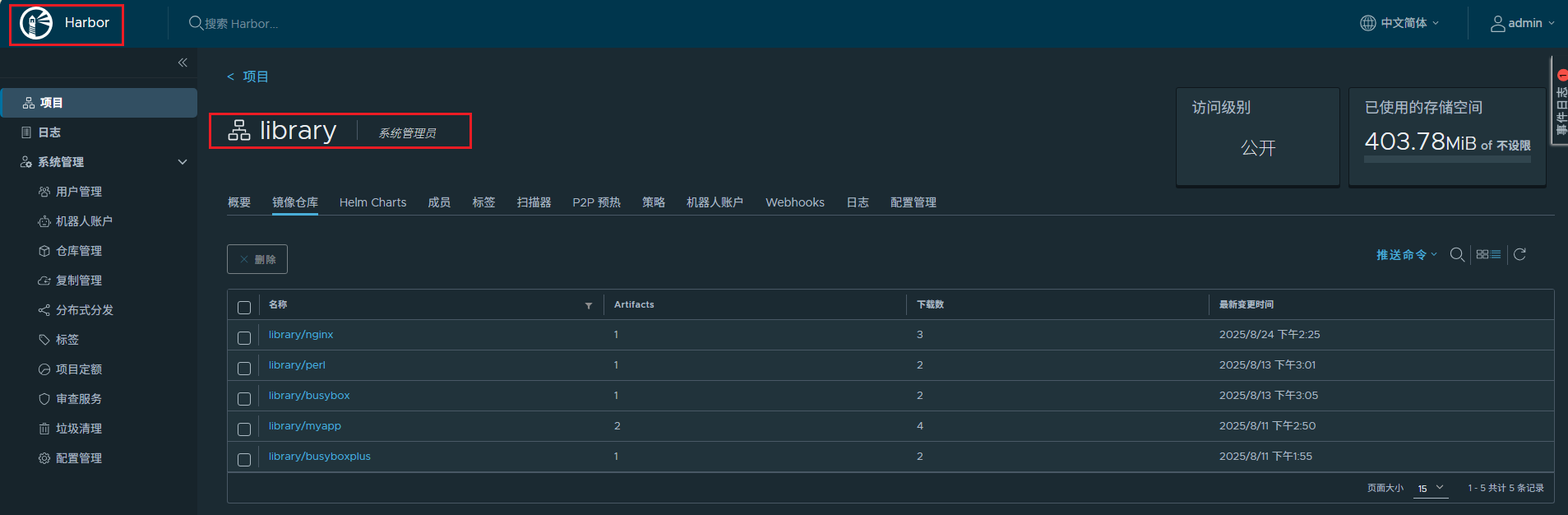This screenshot has width=1568, height=515.
Task: Open the library/nginx repository link
Action: pyautogui.click(x=301, y=335)
